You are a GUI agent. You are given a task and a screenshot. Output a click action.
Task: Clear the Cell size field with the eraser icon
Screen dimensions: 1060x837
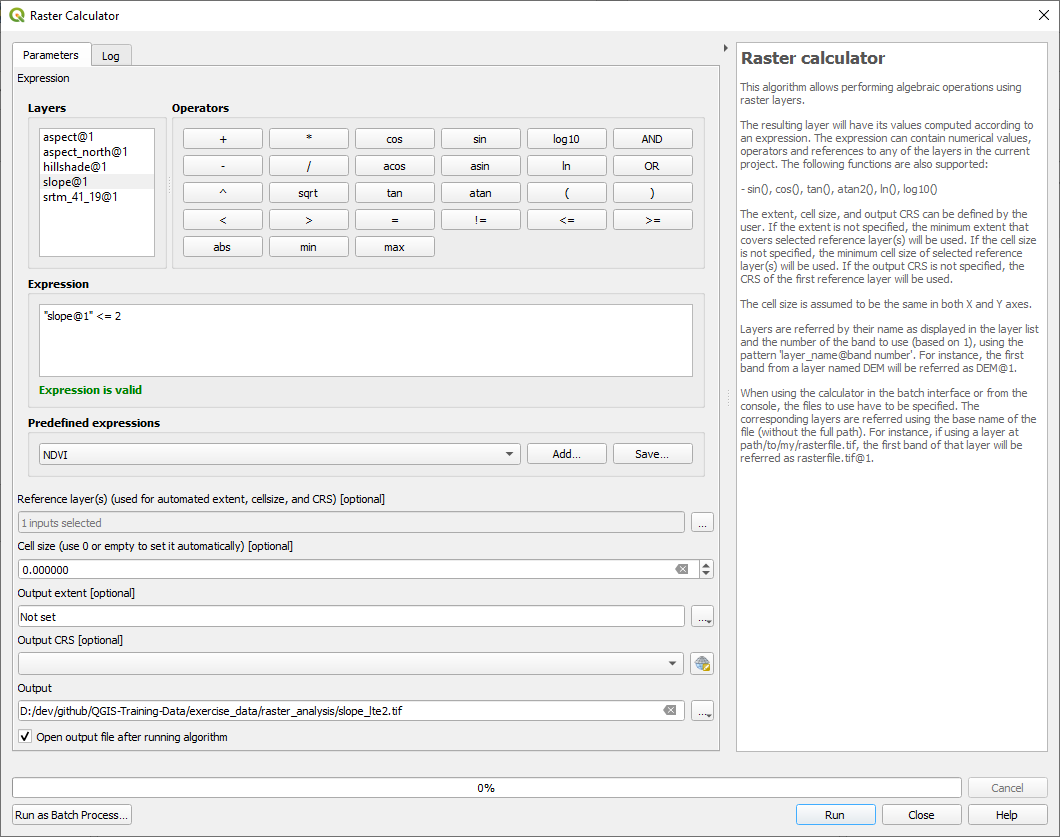[683, 569]
